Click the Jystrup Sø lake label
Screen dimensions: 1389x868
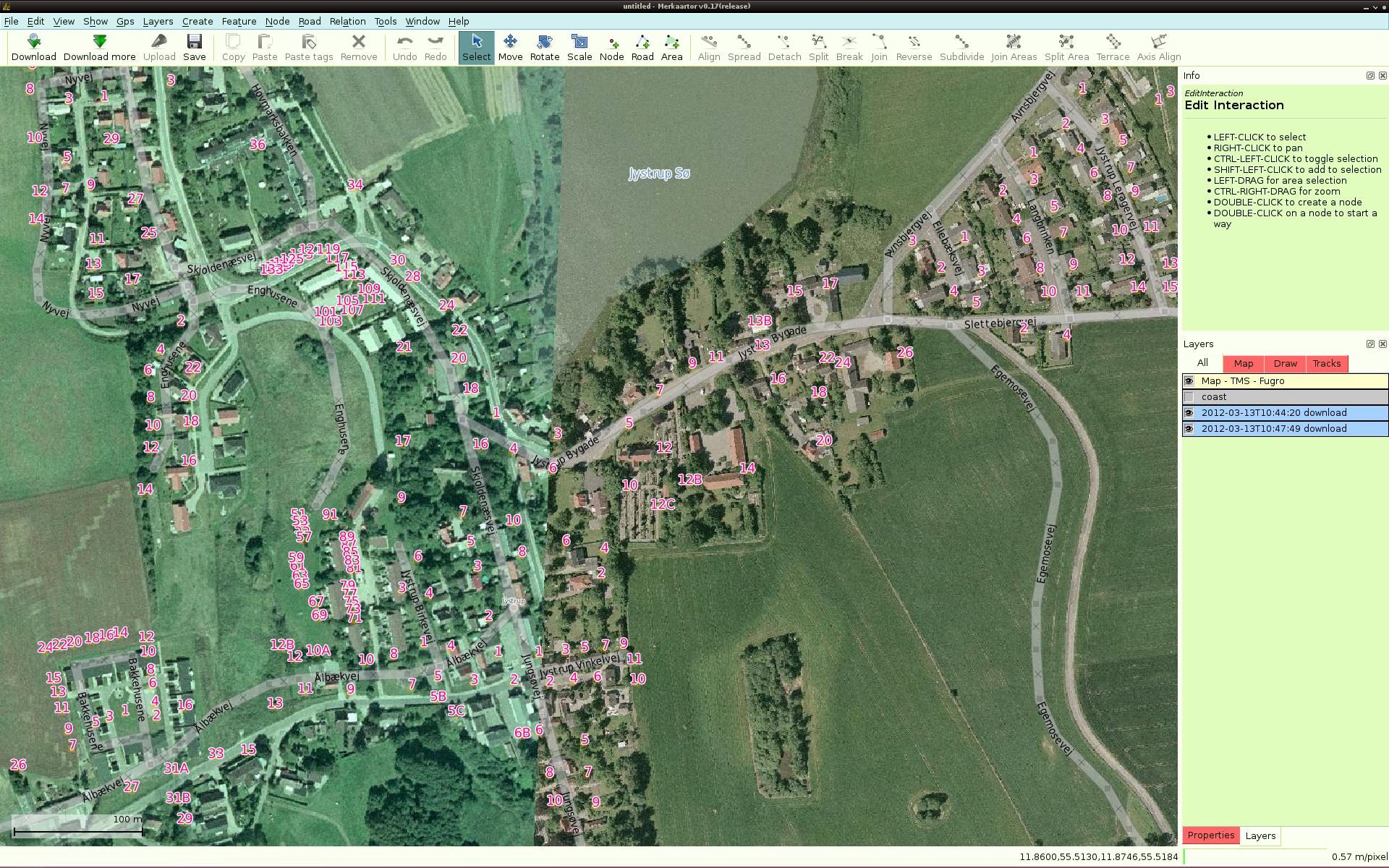659,174
